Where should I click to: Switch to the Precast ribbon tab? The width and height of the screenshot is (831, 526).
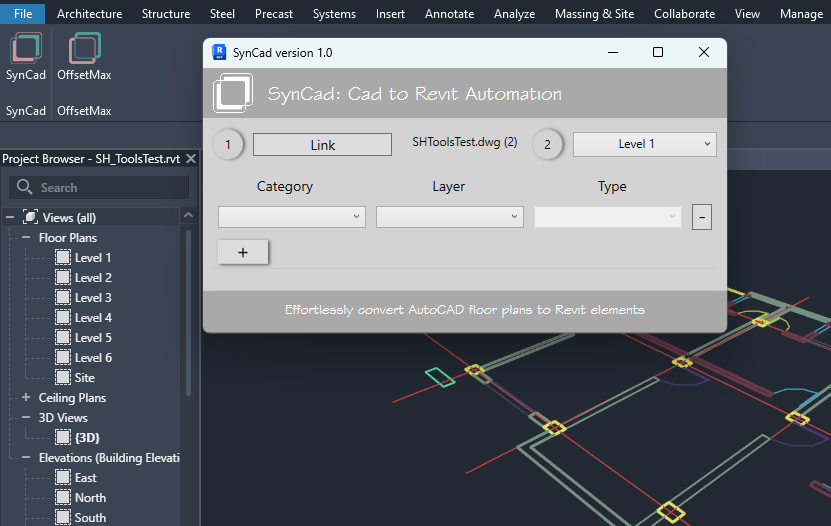[x=273, y=14]
